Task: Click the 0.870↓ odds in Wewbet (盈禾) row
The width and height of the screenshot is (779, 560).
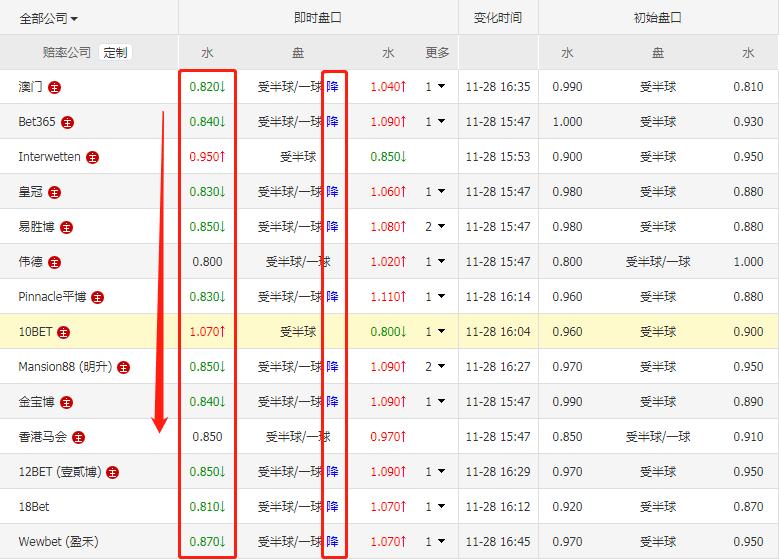Action: click(x=208, y=542)
